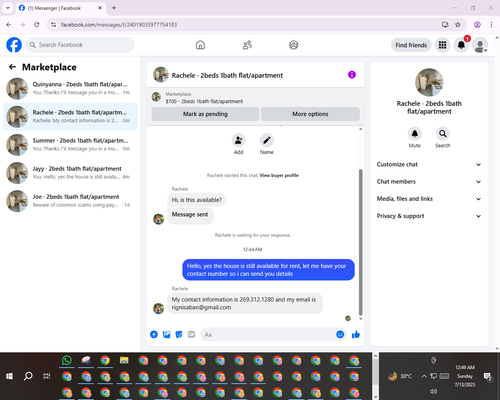Open the Facebook menu grid icon
The width and height of the screenshot is (500, 400).
pyautogui.click(x=442, y=45)
